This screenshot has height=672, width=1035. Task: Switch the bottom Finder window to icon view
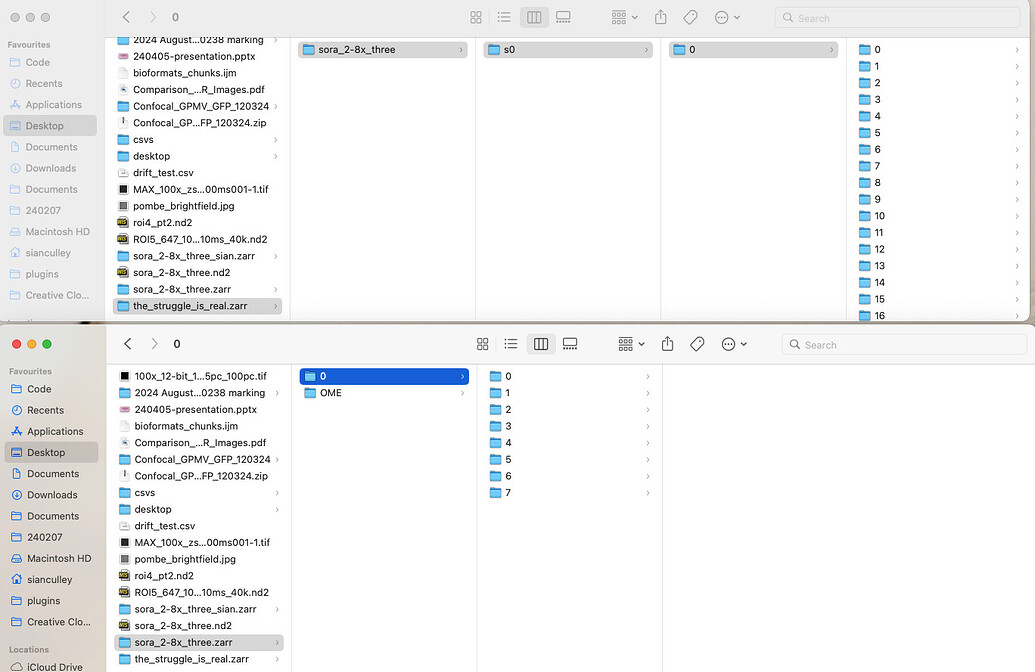(483, 344)
